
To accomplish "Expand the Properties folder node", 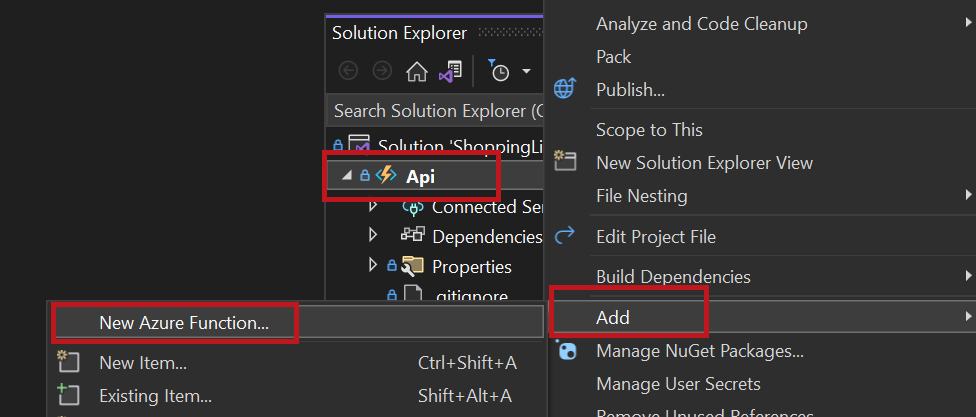I will tap(373, 266).
